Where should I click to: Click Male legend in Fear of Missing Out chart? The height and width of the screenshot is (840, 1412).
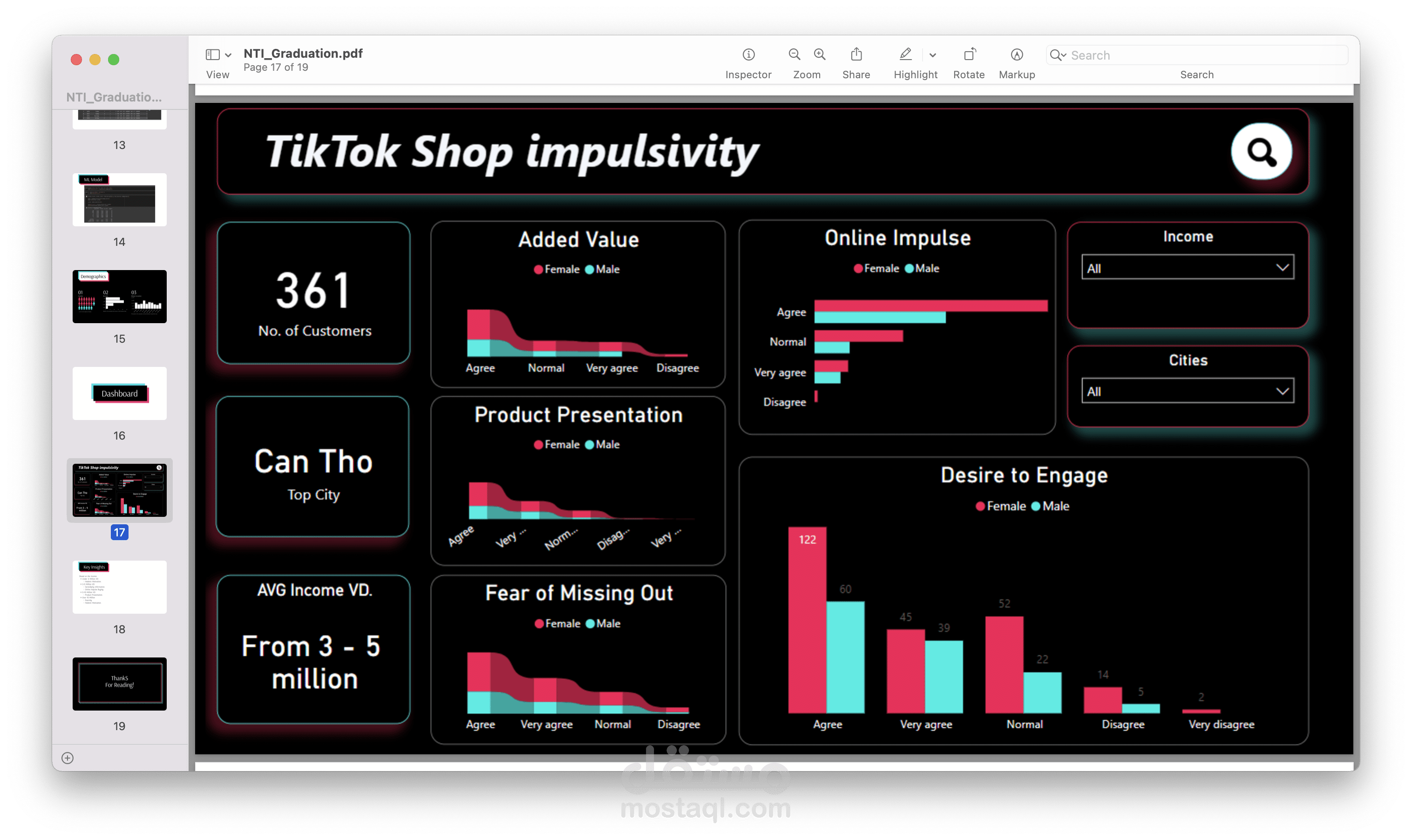(x=603, y=623)
